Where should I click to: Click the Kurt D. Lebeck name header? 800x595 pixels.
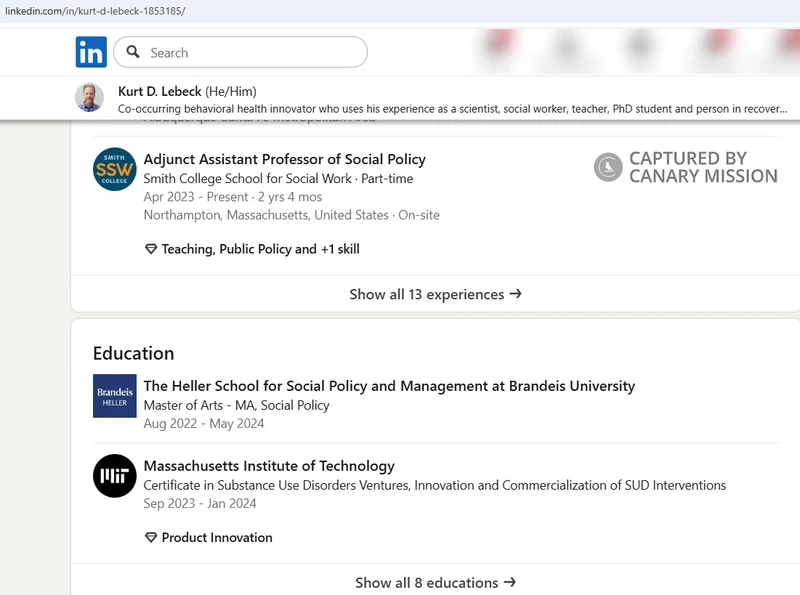pos(160,91)
